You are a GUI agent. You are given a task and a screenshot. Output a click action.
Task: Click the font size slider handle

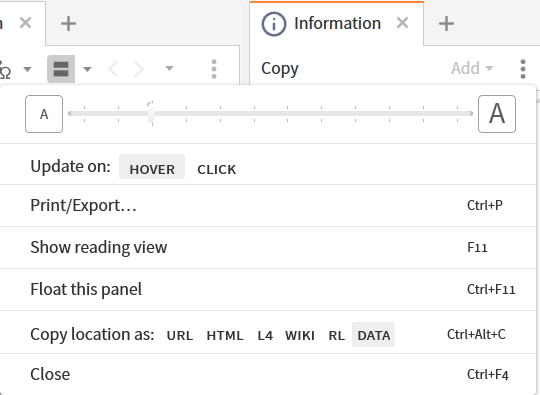pos(151,114)
